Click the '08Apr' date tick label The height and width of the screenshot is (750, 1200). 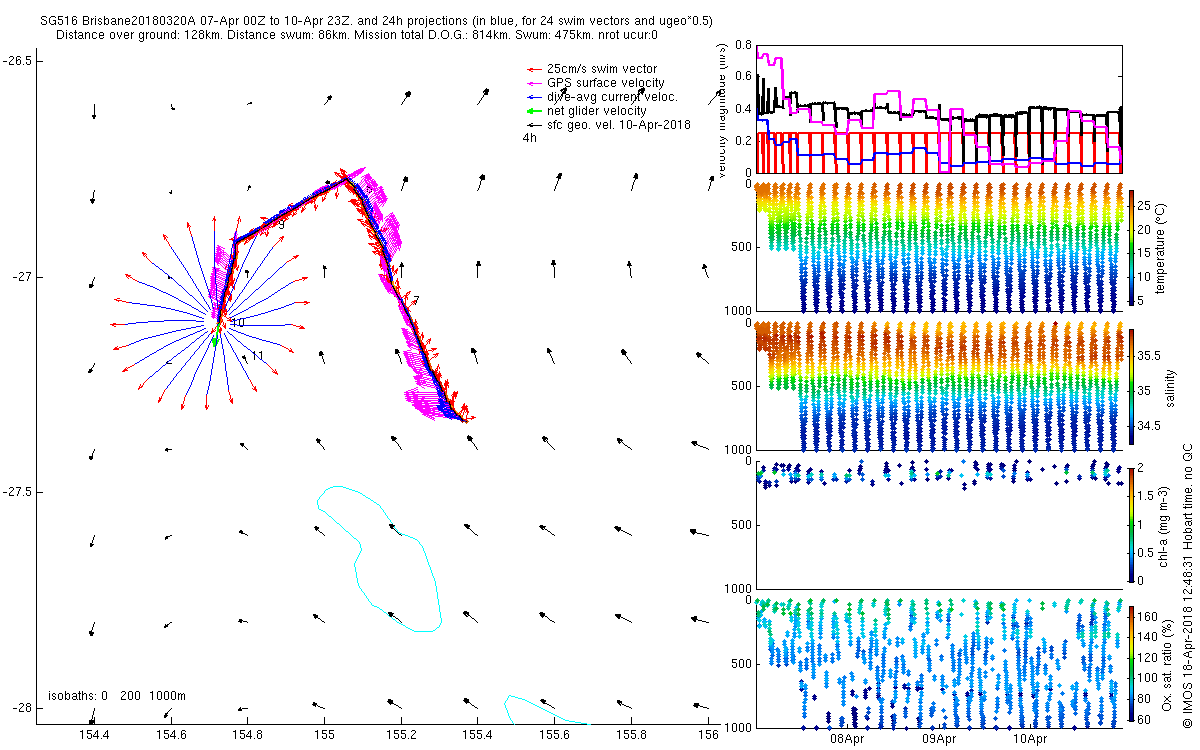[x=847, y=740]
